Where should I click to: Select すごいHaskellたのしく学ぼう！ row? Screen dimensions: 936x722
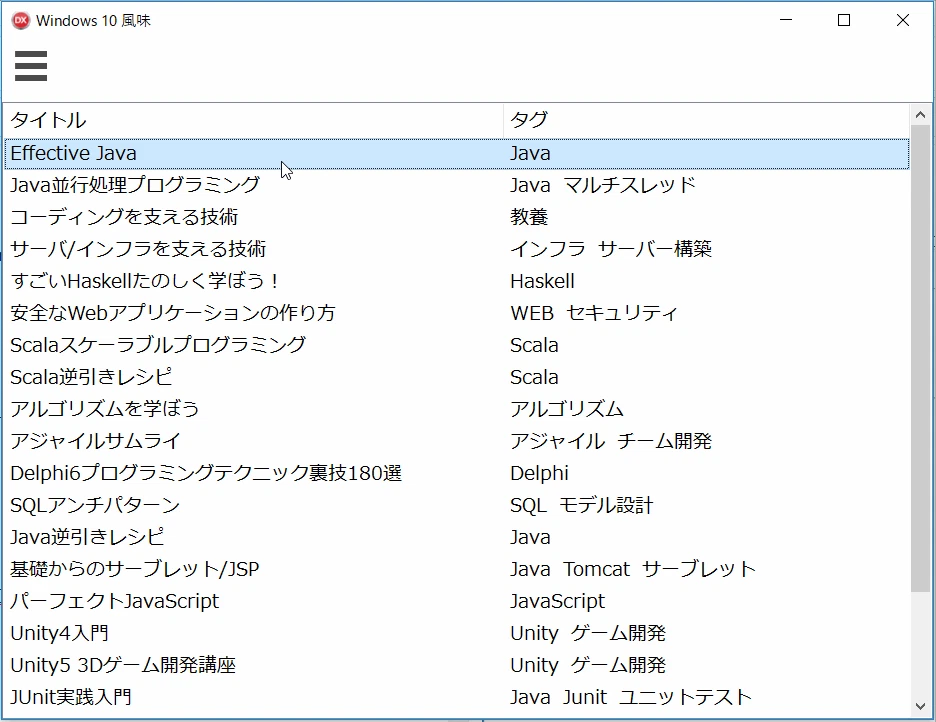coord(457,281)
